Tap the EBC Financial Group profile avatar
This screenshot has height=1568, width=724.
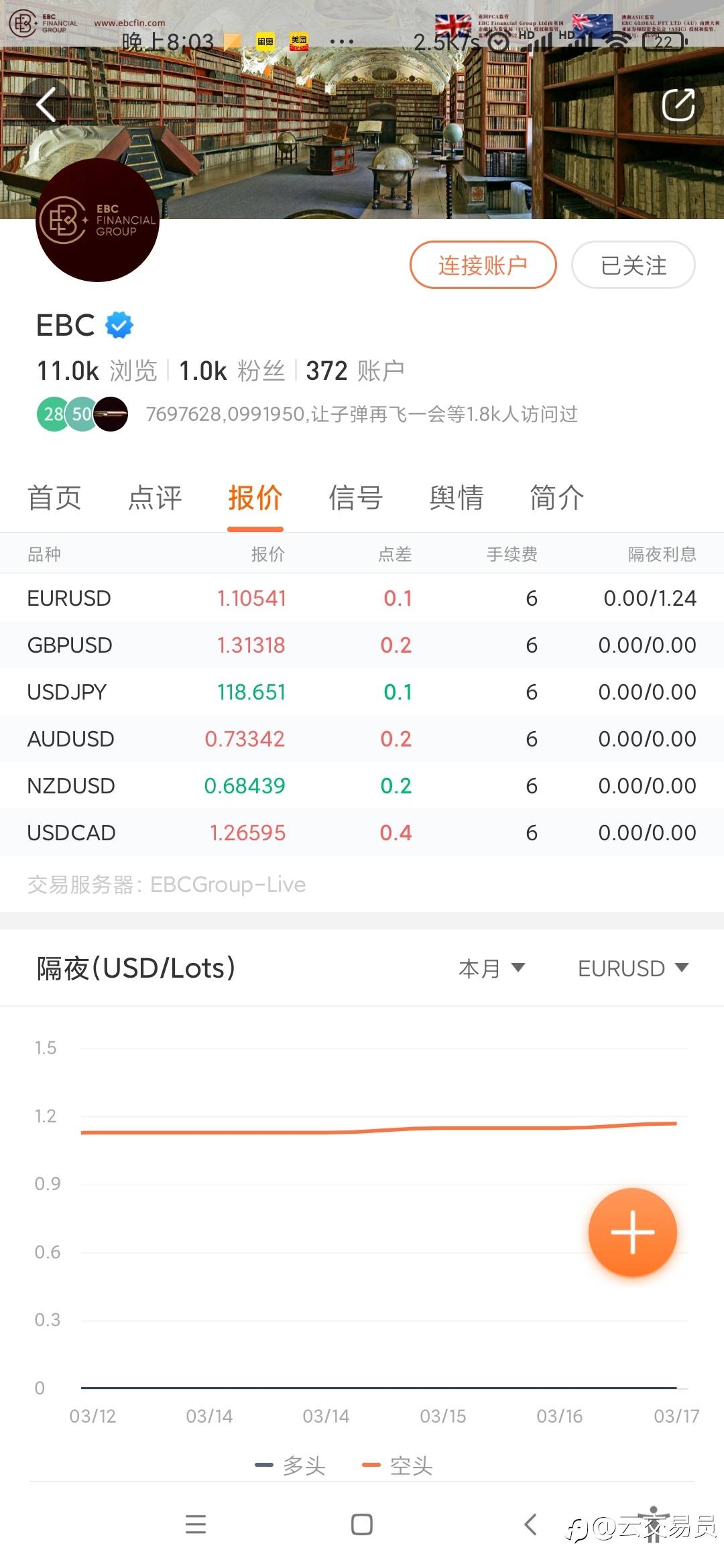(x=97, y=220)
